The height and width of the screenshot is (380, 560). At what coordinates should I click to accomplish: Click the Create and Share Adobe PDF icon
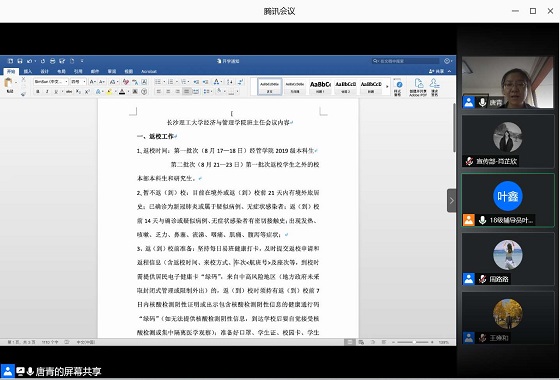pos(418,88)
